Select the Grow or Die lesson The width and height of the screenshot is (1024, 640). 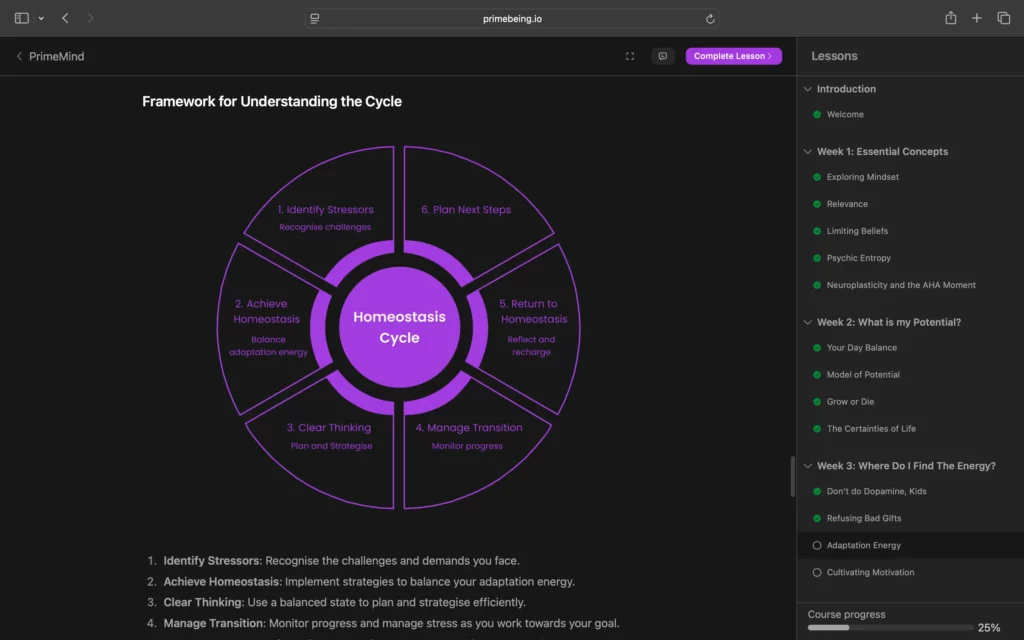(x=850, y=402)
